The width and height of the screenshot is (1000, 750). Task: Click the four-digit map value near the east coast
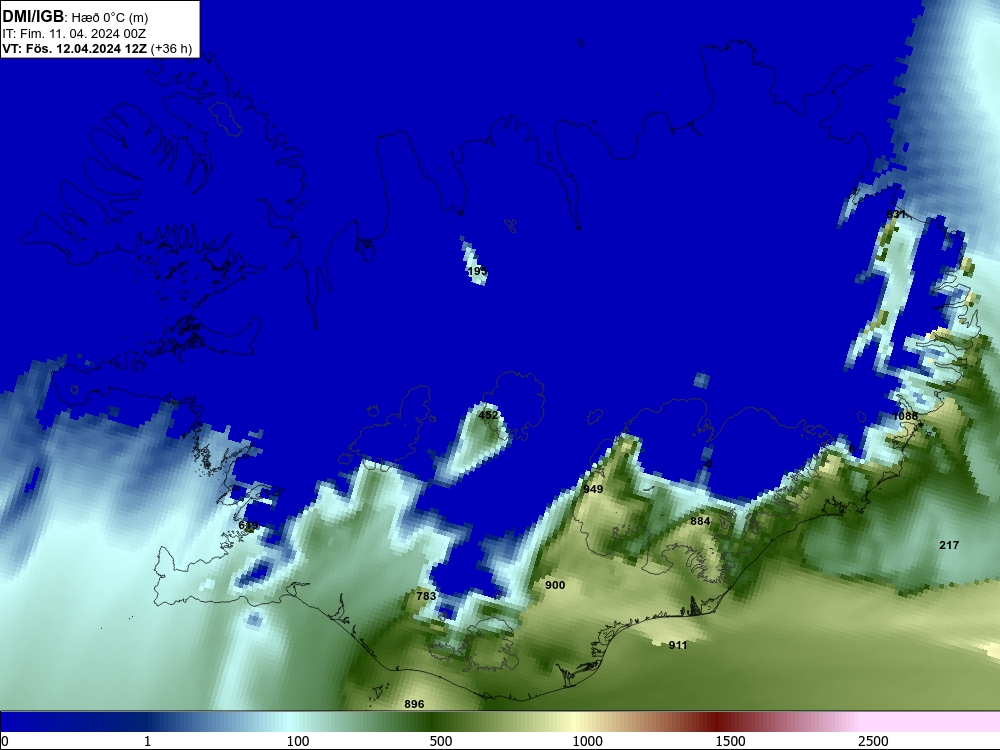[906, 416]
